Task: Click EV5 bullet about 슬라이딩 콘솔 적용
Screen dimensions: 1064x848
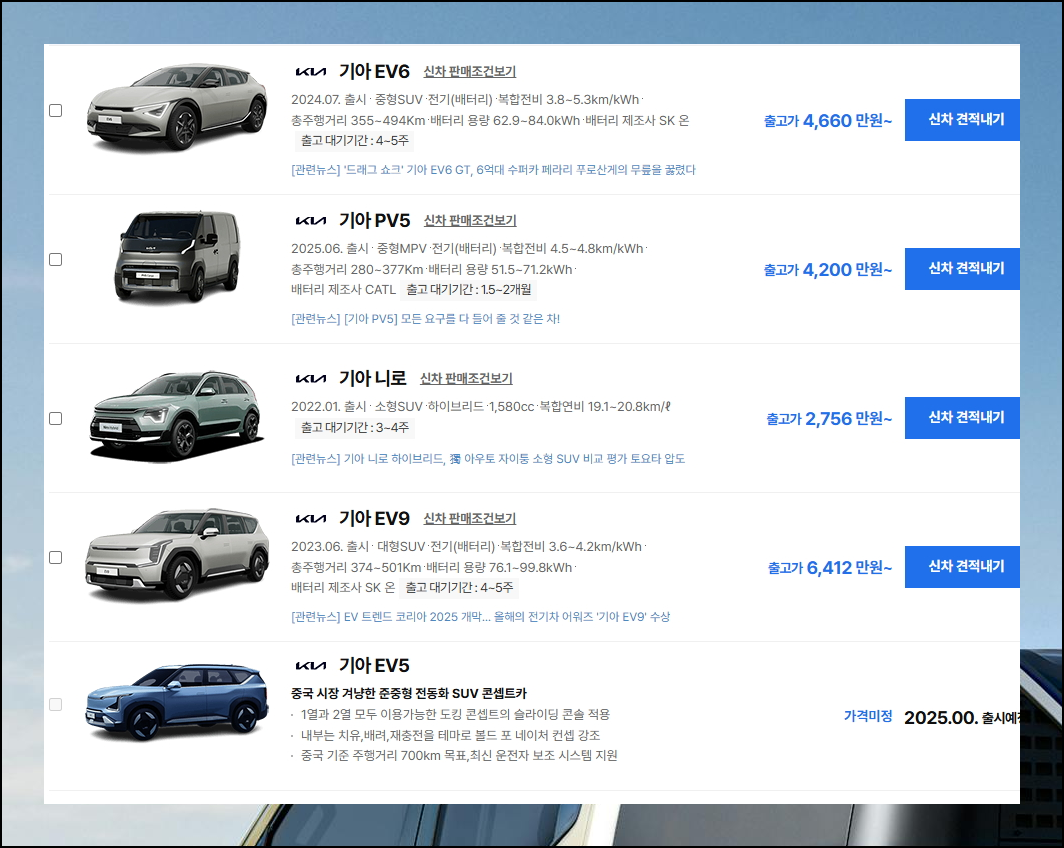Action: coord(455,714)
